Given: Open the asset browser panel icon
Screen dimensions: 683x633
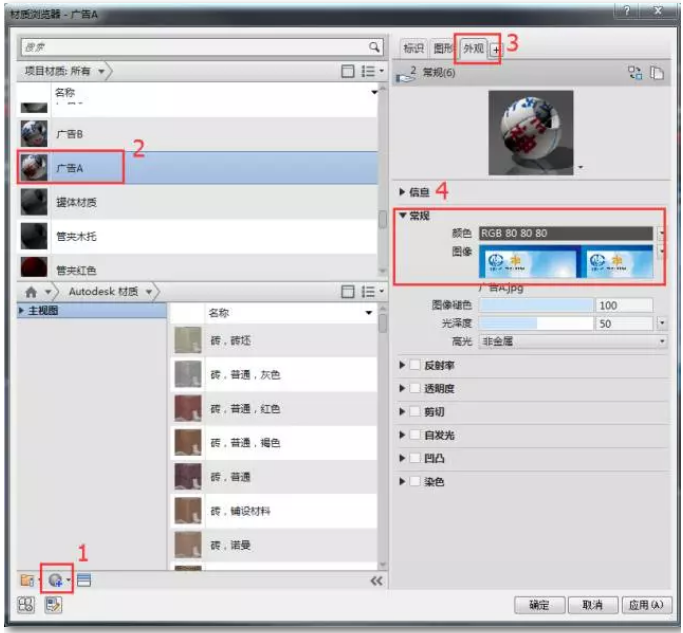Looking at the screenshot, I should pyautogui.click(x=84, y=580).
